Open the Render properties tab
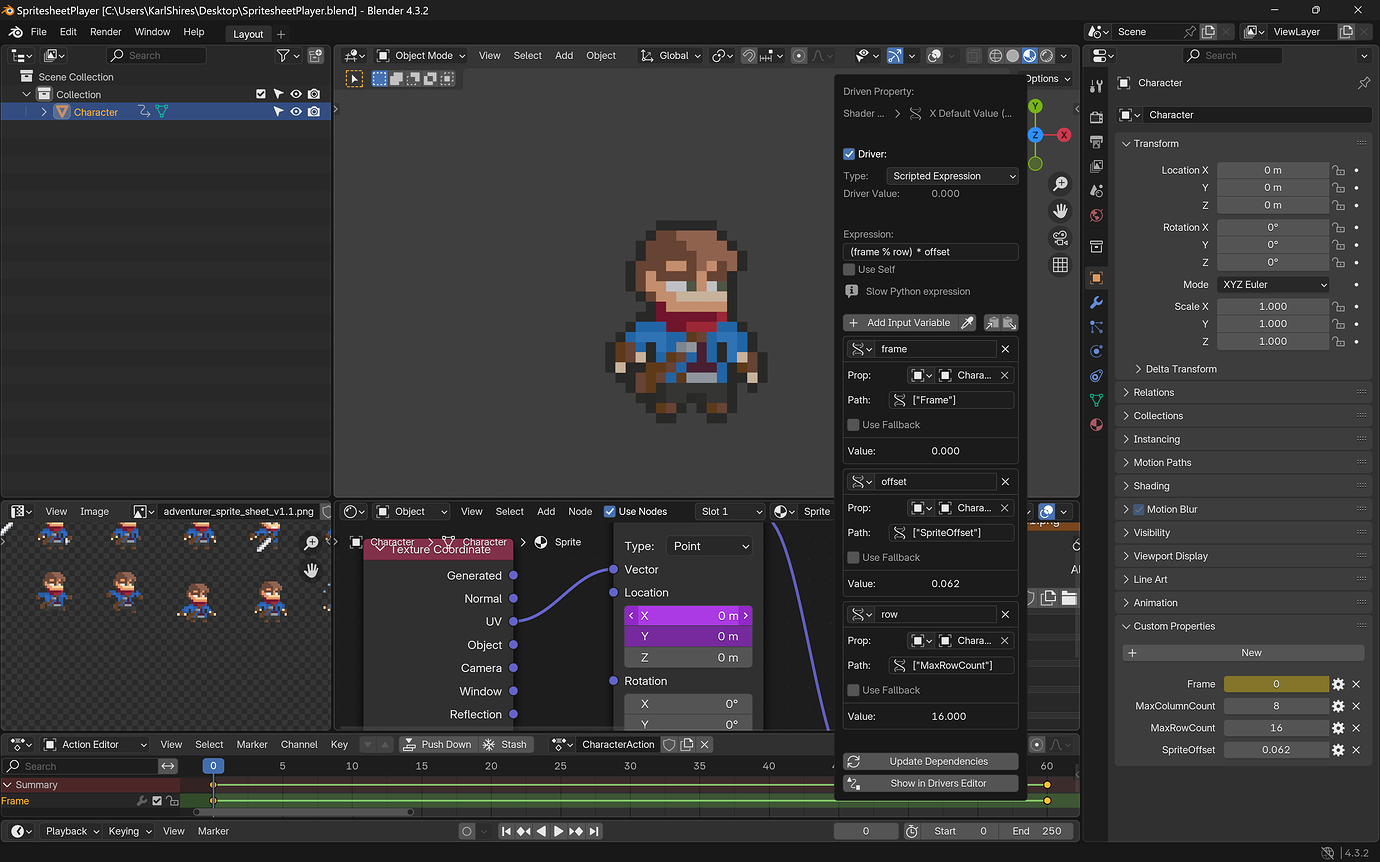This screenshot has height=862, width=1380. point(1096,118)
